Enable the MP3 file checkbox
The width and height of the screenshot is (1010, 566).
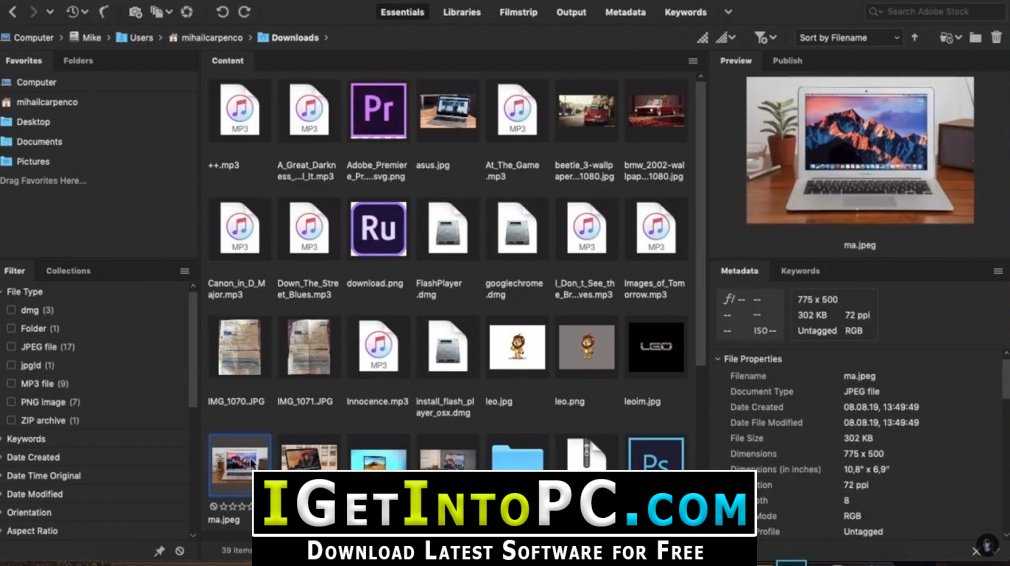coord(11,383)
